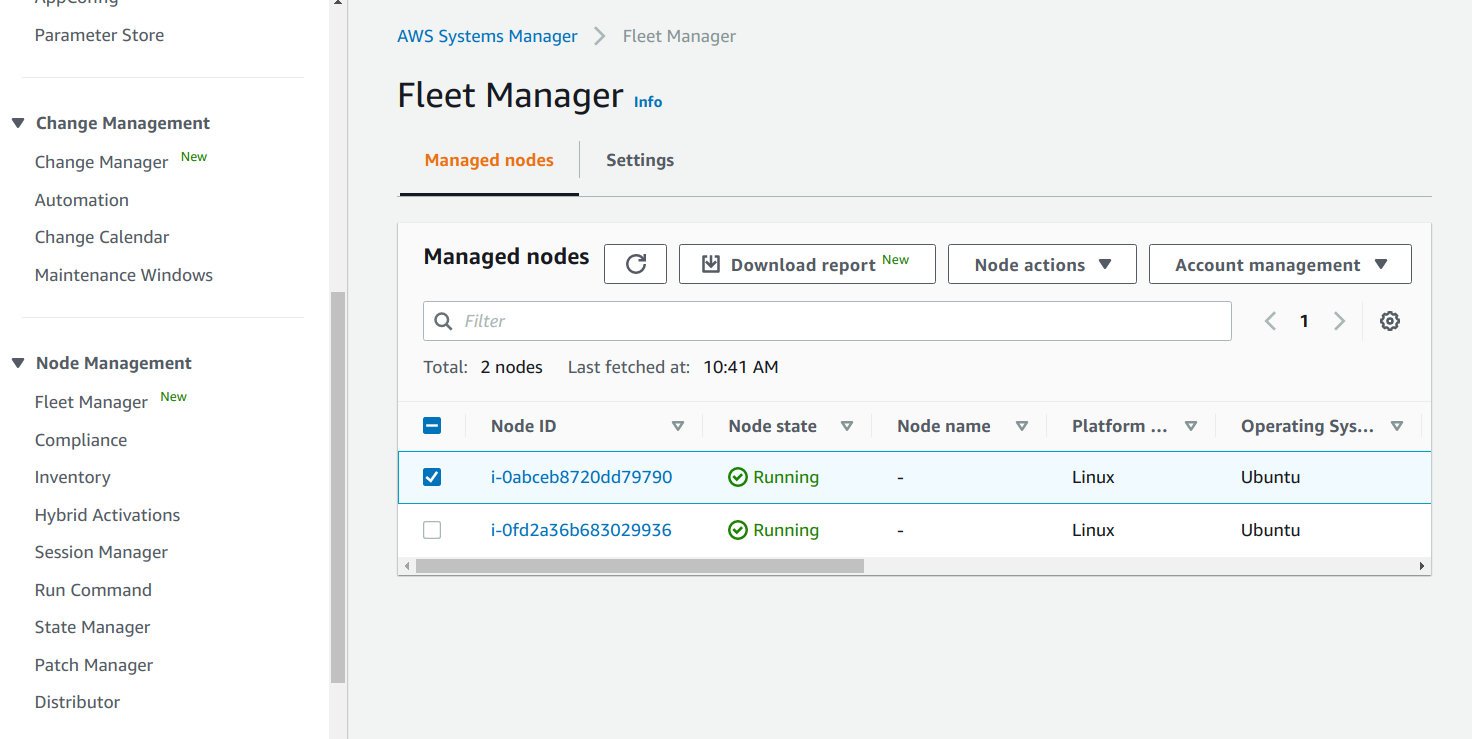Open the Node actions dropdown
Image resolution: width=1472 pixels, height=739 pixels.
tap(1042, 264)
